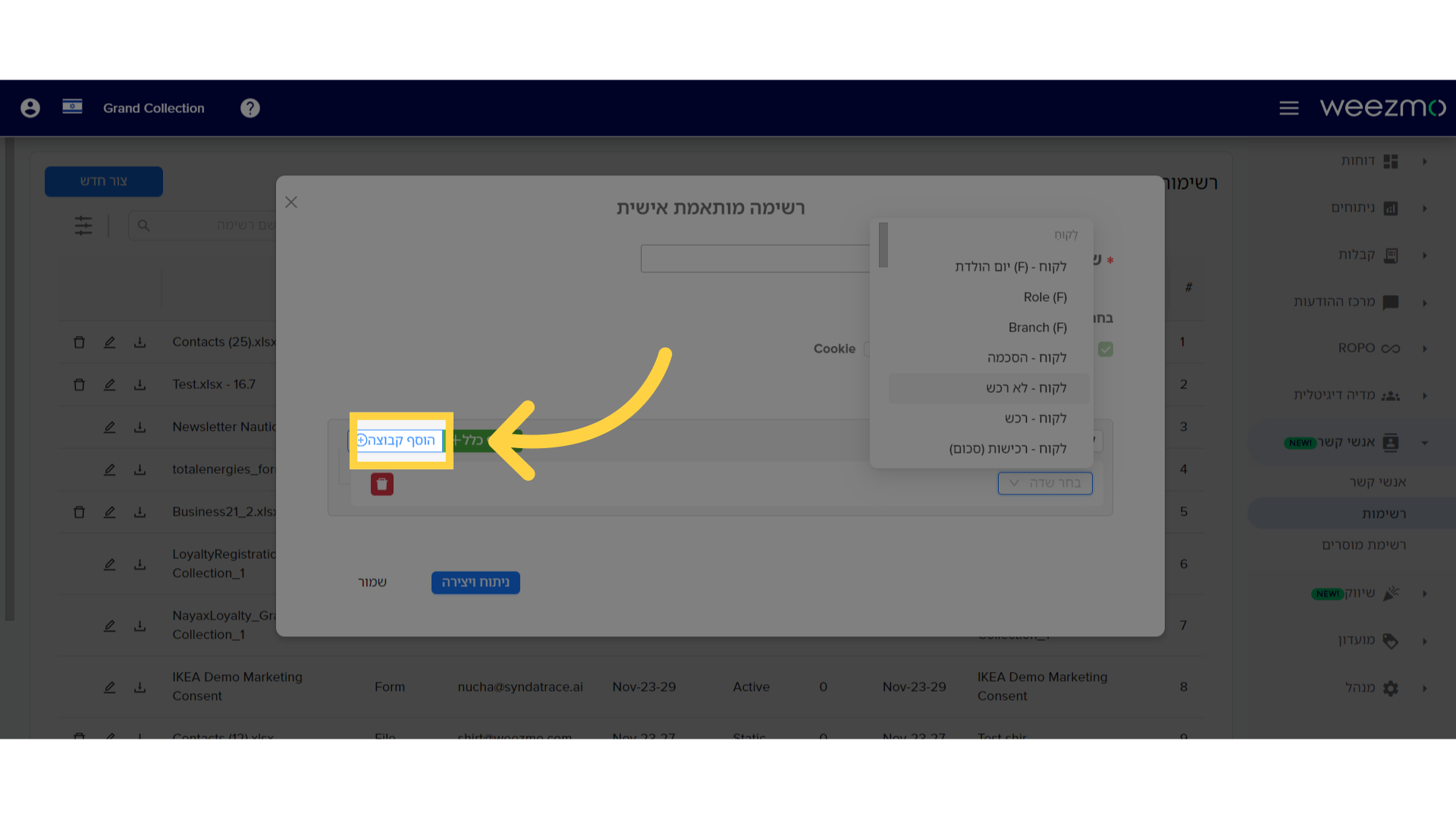
Task: Expand the מדיה דיגיטלית section arrow
Action: click(1425, 395)
